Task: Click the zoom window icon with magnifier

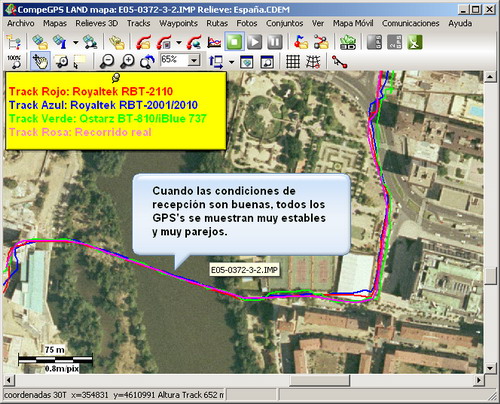Action: pyautogui.click(x=267, y=62)
